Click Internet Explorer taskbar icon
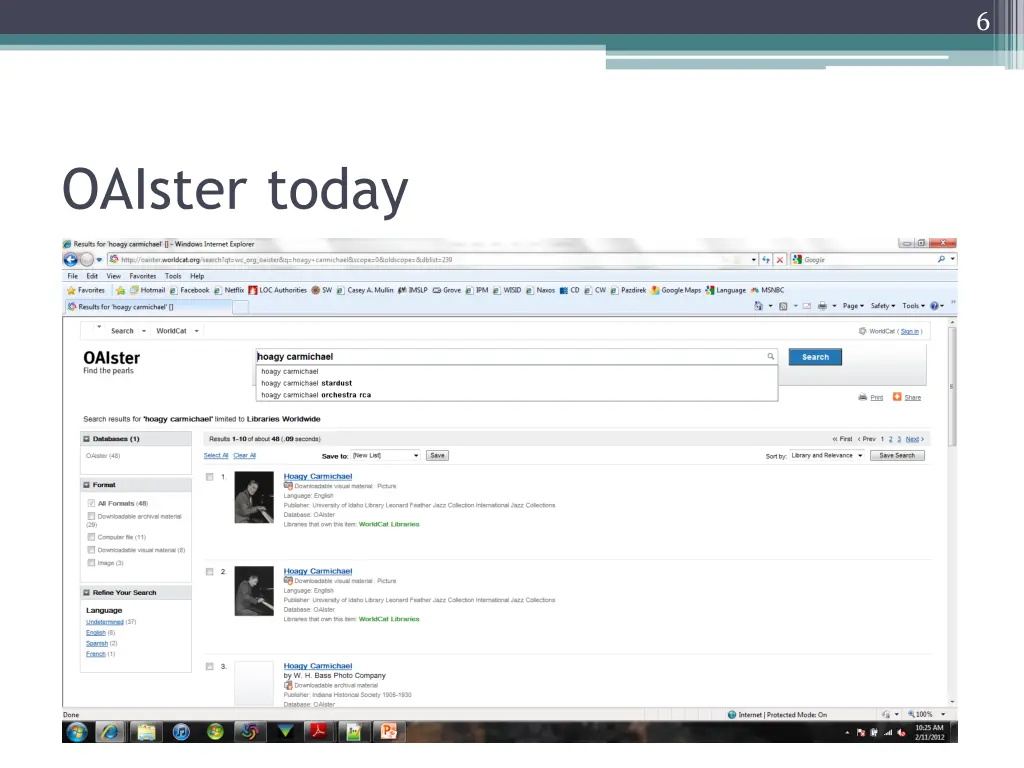Viewport: 1024px width, 768px height. 110,732
